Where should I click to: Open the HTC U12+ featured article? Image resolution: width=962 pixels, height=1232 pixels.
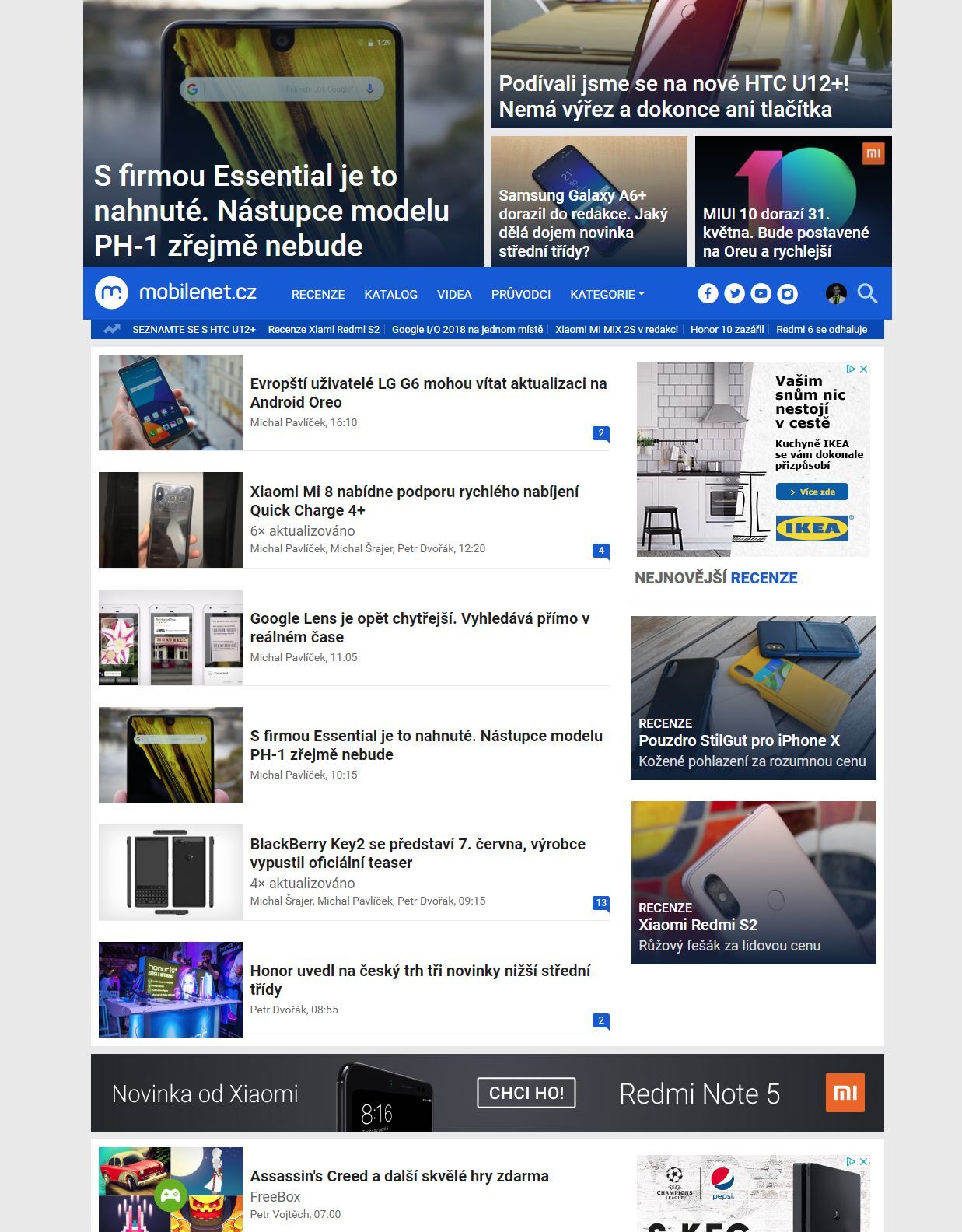point(691,64)
